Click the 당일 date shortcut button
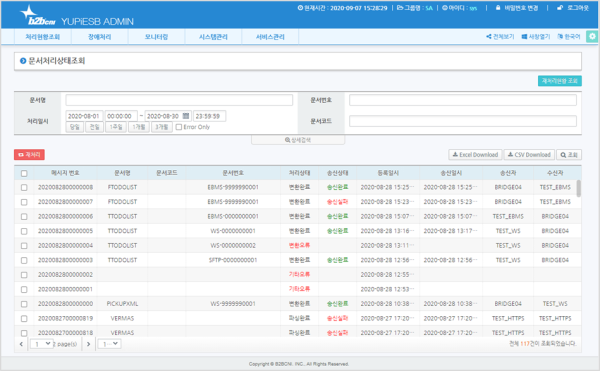This screenshot has height=371, width=600. coord(75,127)
